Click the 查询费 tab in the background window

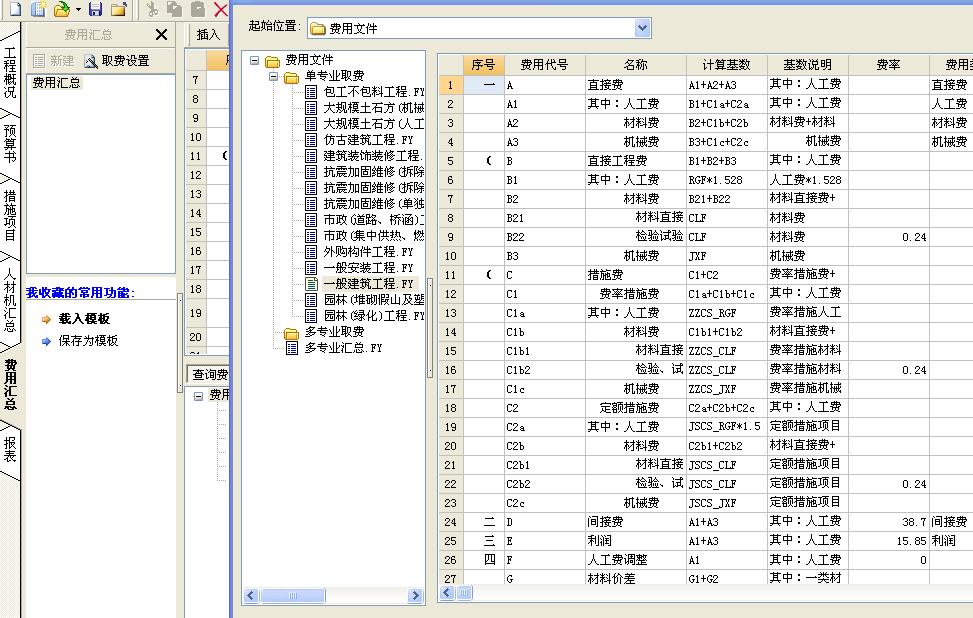tap(209, 374)
